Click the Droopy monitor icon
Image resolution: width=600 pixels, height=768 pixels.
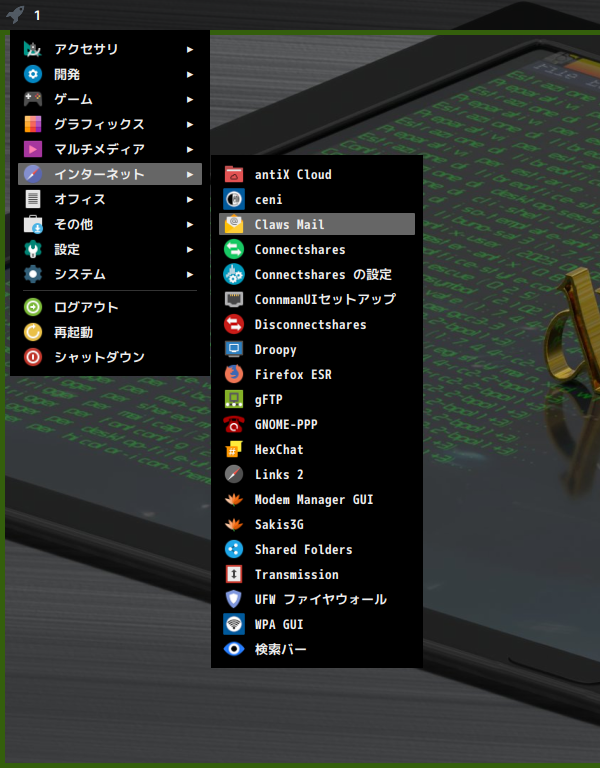click(234, 349)
